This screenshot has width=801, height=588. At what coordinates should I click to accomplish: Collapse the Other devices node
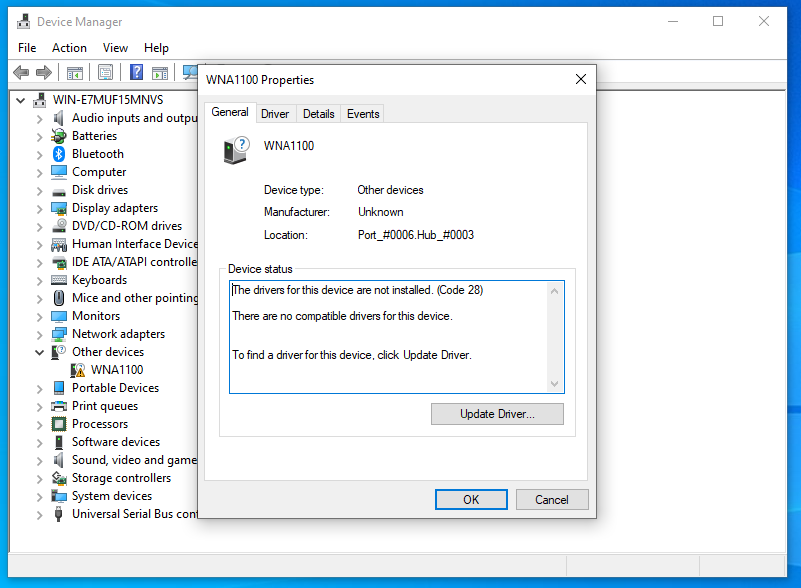pyautogui.click(x=39, y=352)
